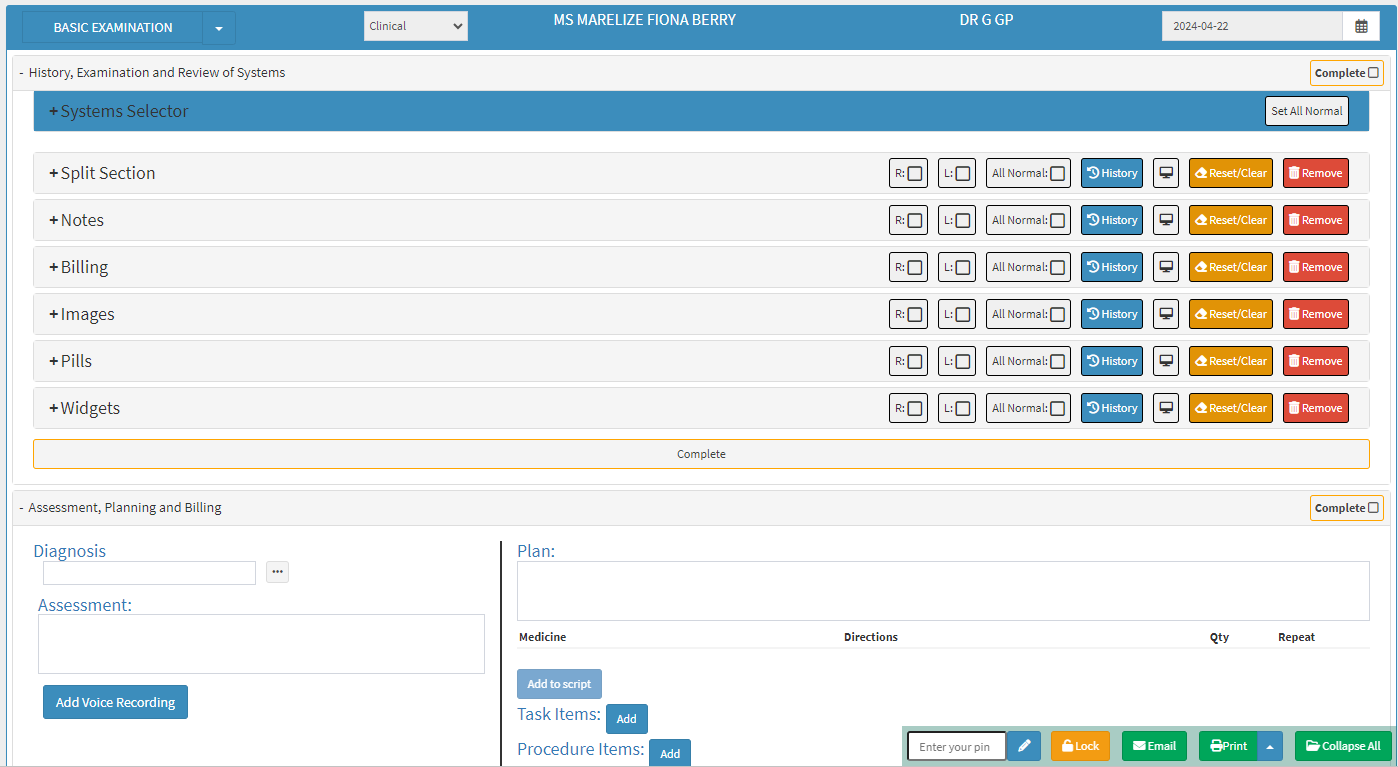Click into the Plan text area

tap(942, 590)
